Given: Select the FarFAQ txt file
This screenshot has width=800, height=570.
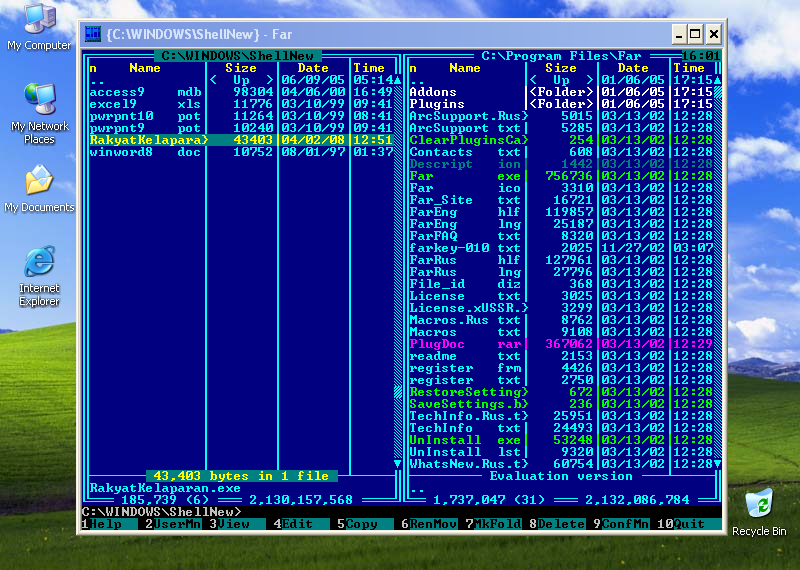Looking at the screenshot, I should tap(561, 236).
